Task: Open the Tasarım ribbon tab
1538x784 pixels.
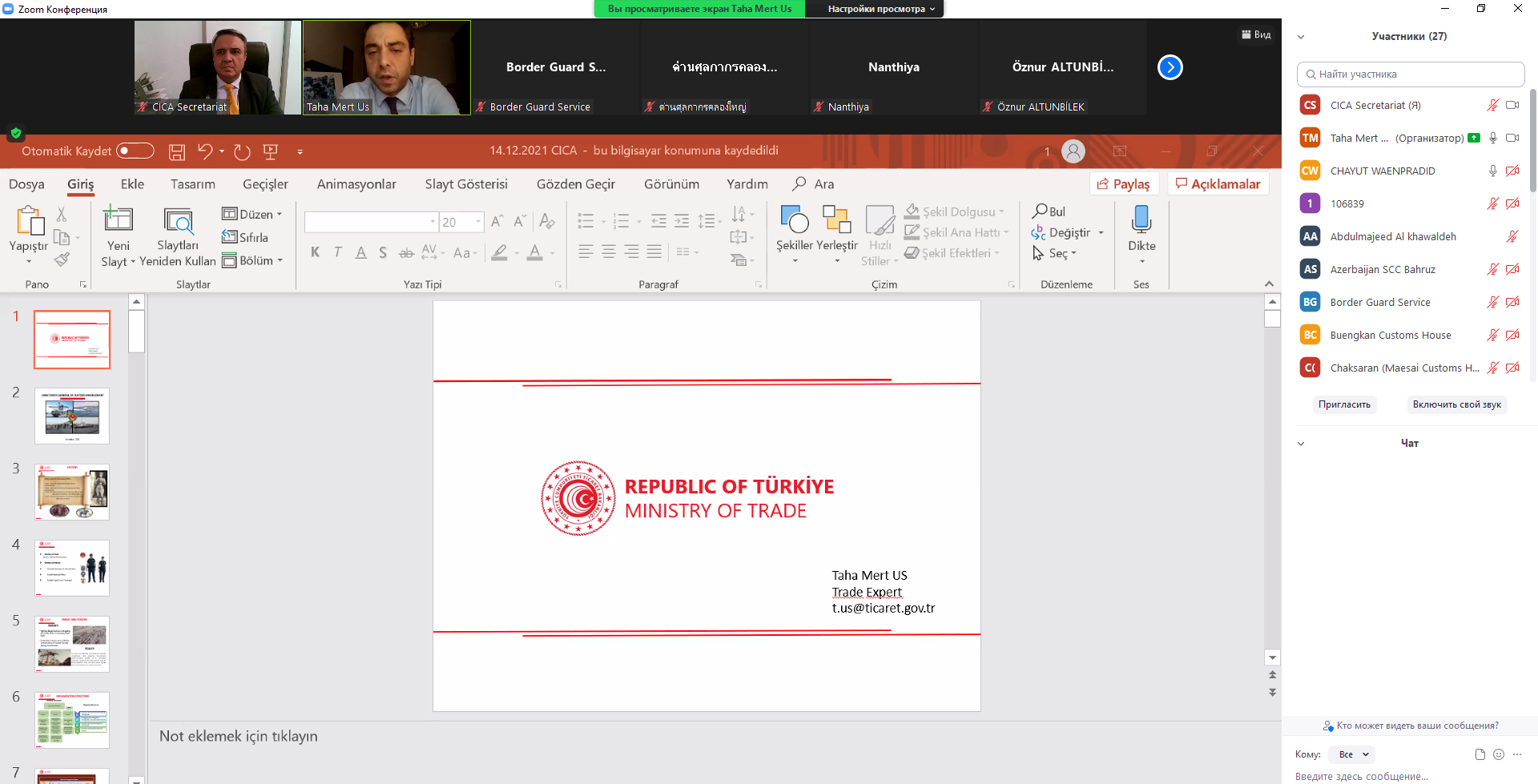Action: [x=192, y=184]
